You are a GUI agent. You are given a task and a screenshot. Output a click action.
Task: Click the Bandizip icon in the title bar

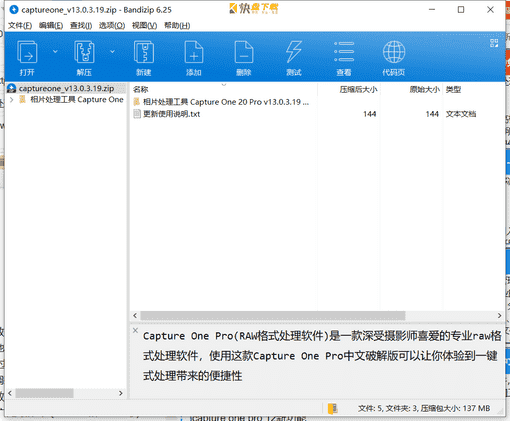[14, 10]
